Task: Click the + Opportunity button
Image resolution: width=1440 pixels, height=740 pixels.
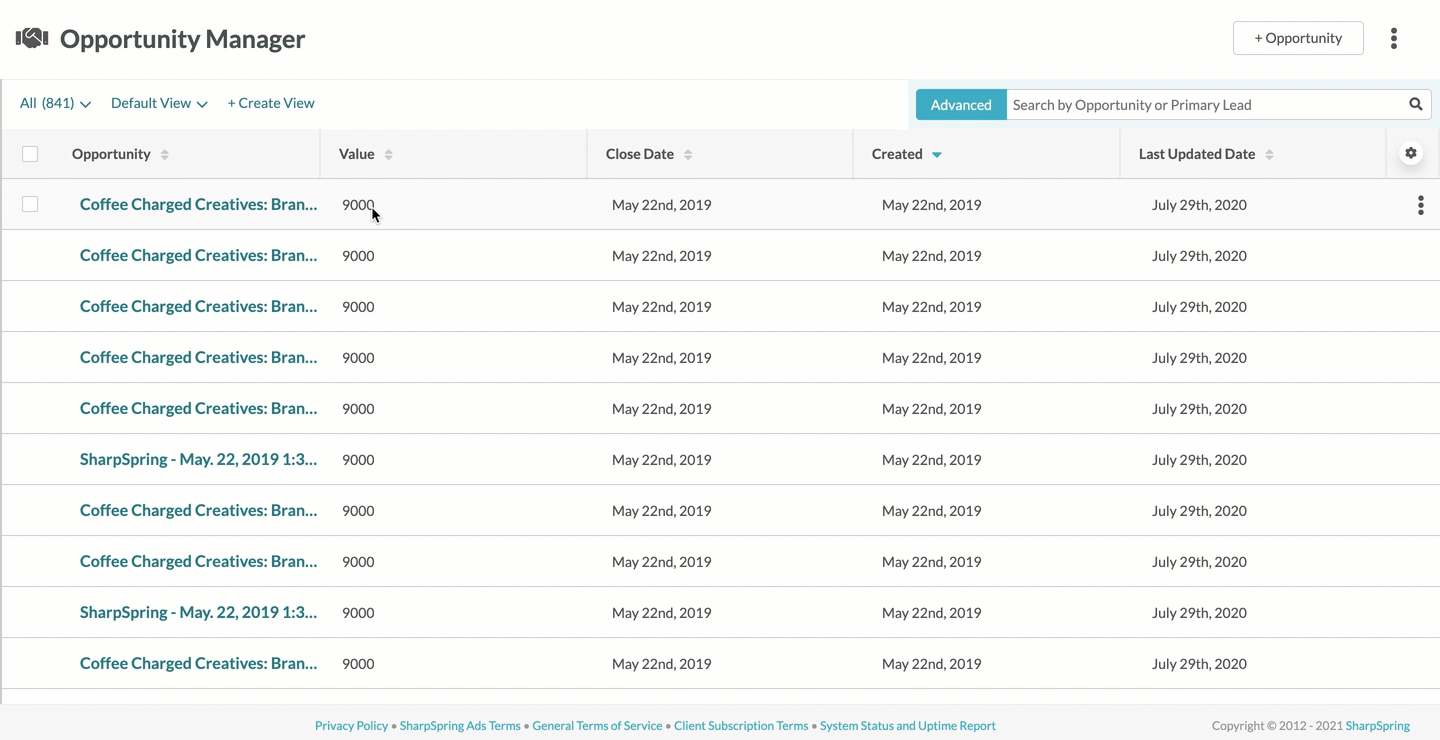Action: point(1298,38)
